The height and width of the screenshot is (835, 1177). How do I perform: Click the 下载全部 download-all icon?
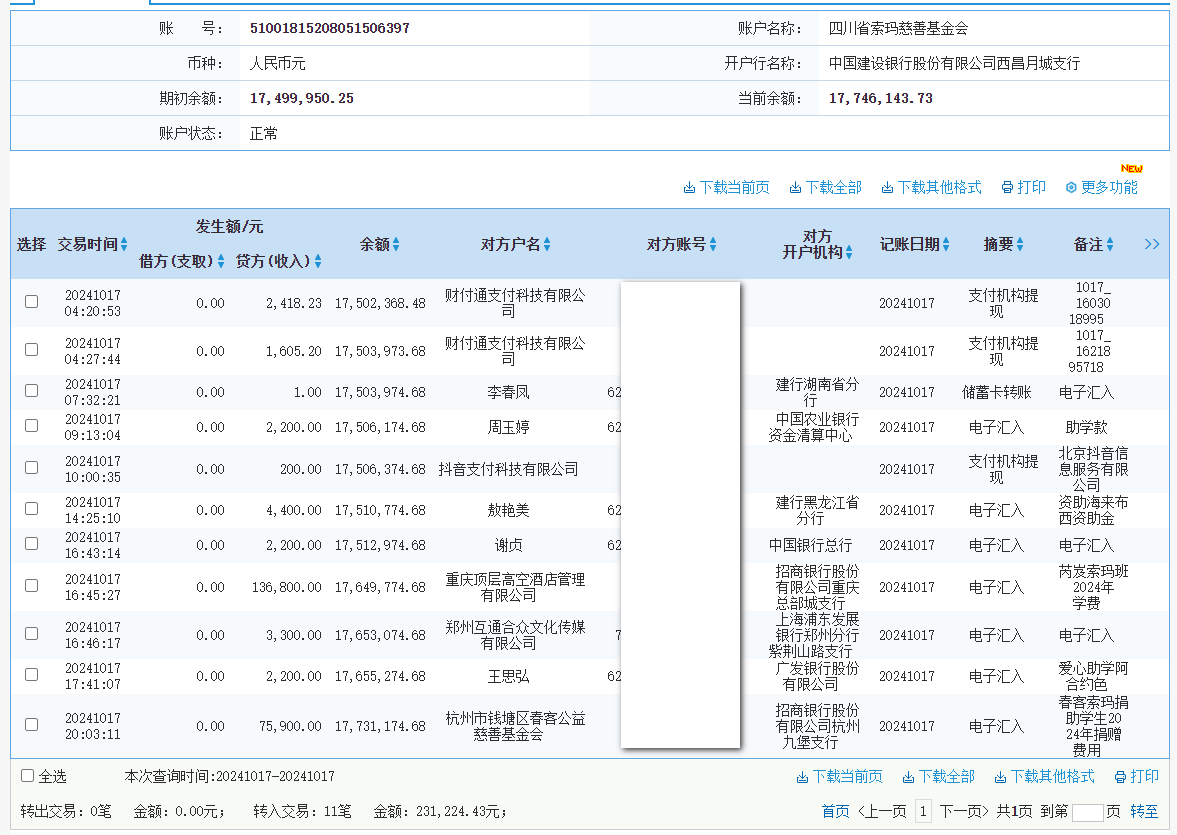797,186
